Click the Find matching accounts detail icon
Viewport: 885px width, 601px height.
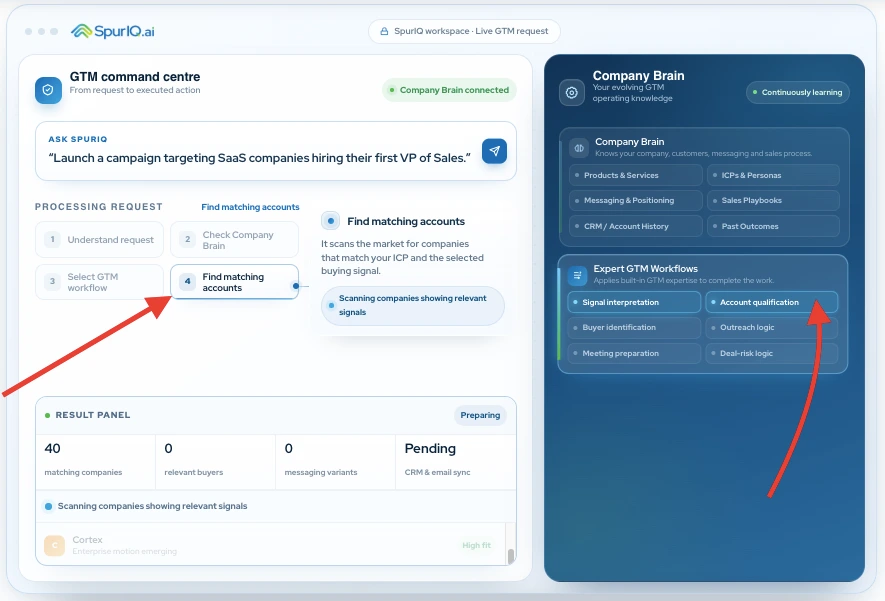tap(331, 221)
